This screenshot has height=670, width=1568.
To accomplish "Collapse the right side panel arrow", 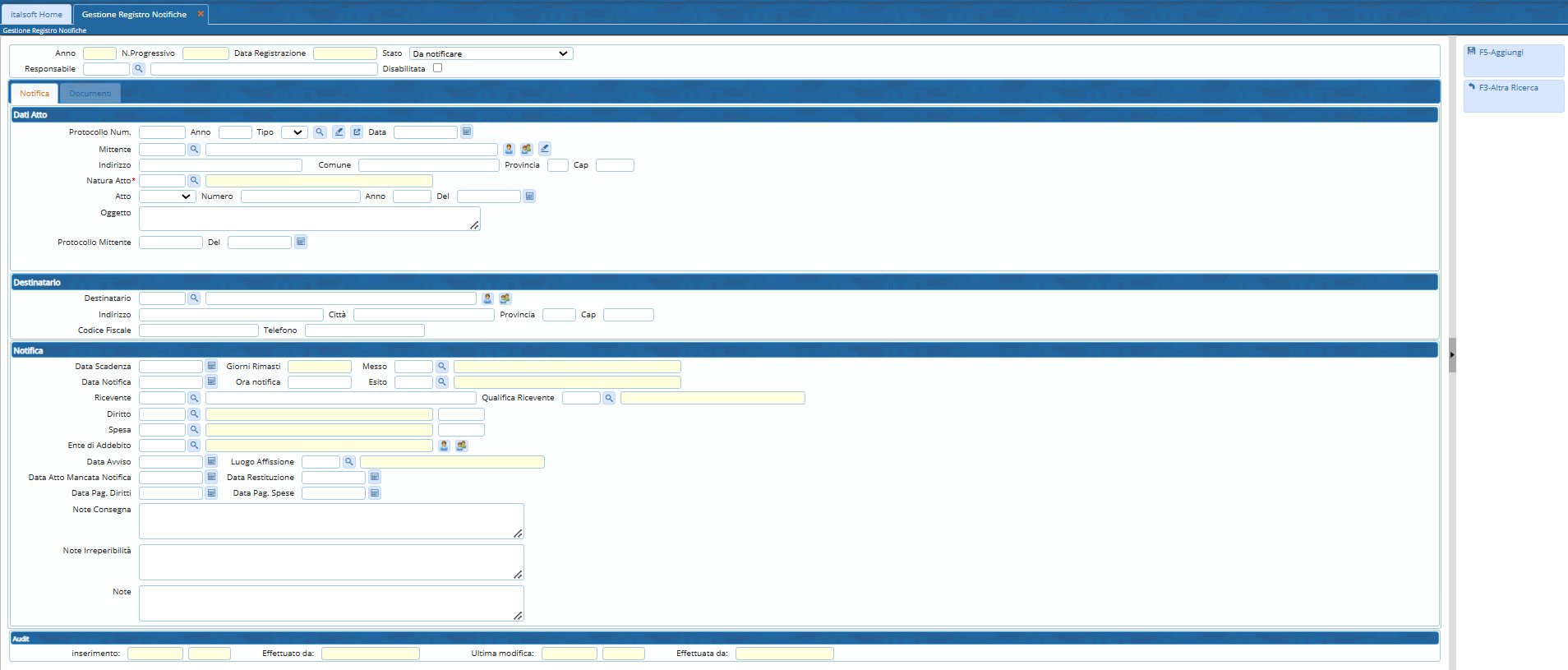I will tap(1452, 355).
